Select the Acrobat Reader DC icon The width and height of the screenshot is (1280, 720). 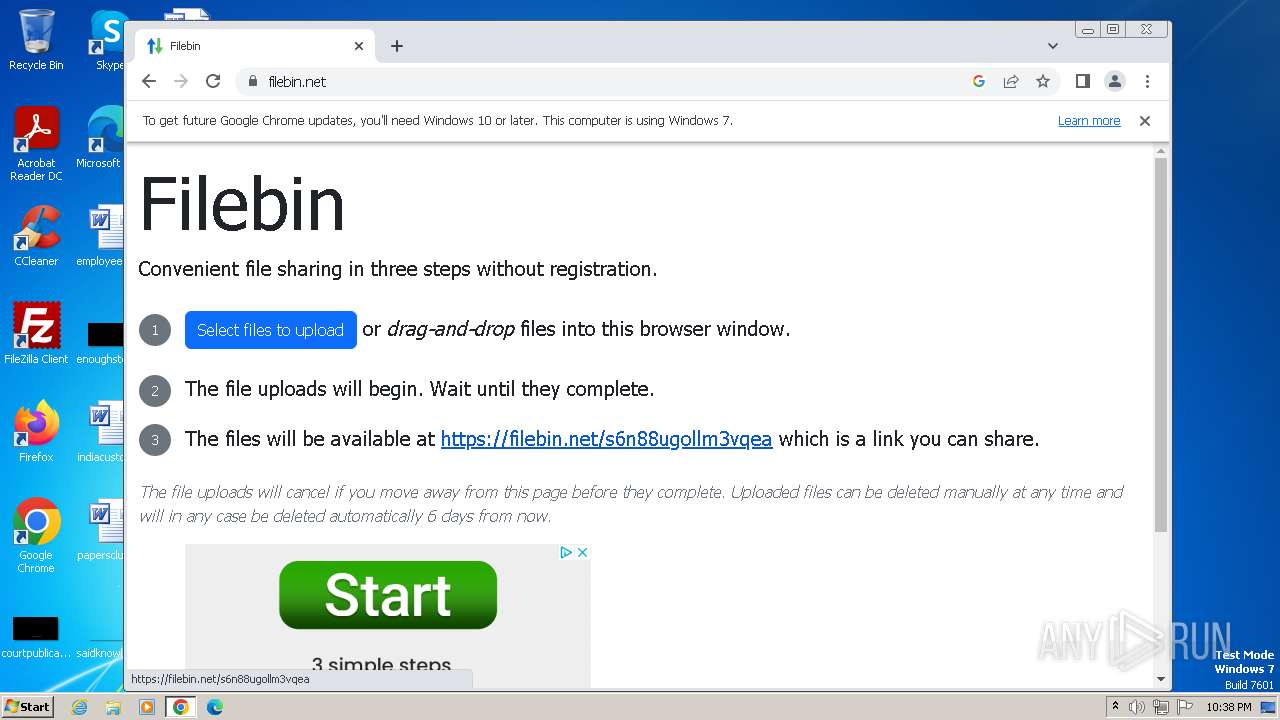tap(36, 145)
